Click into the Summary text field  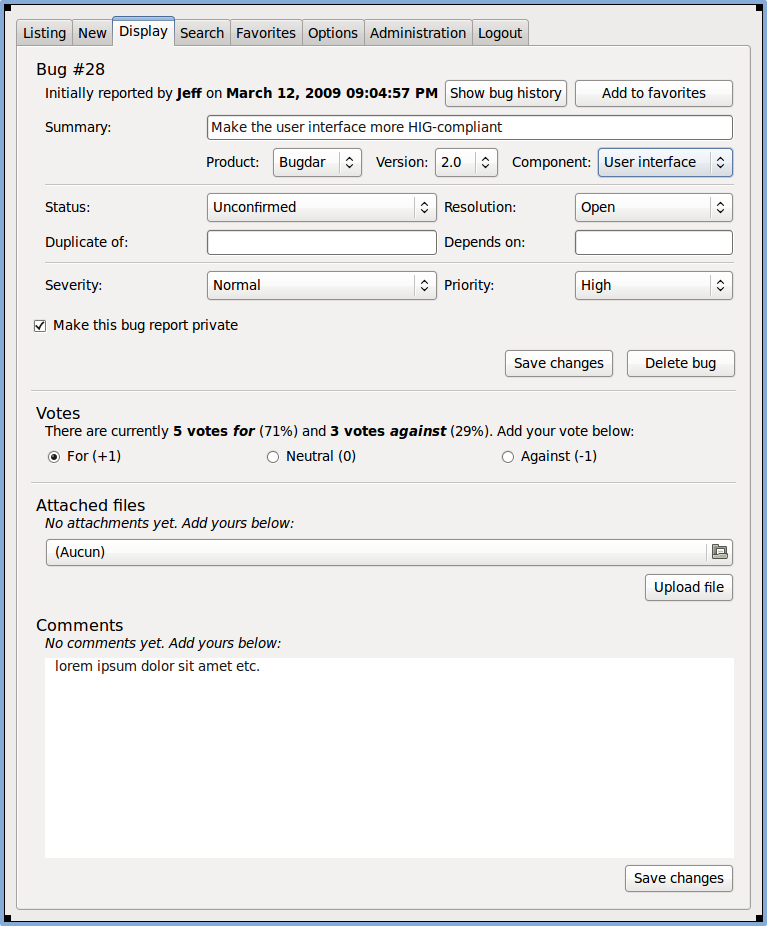tap(469, 128)
